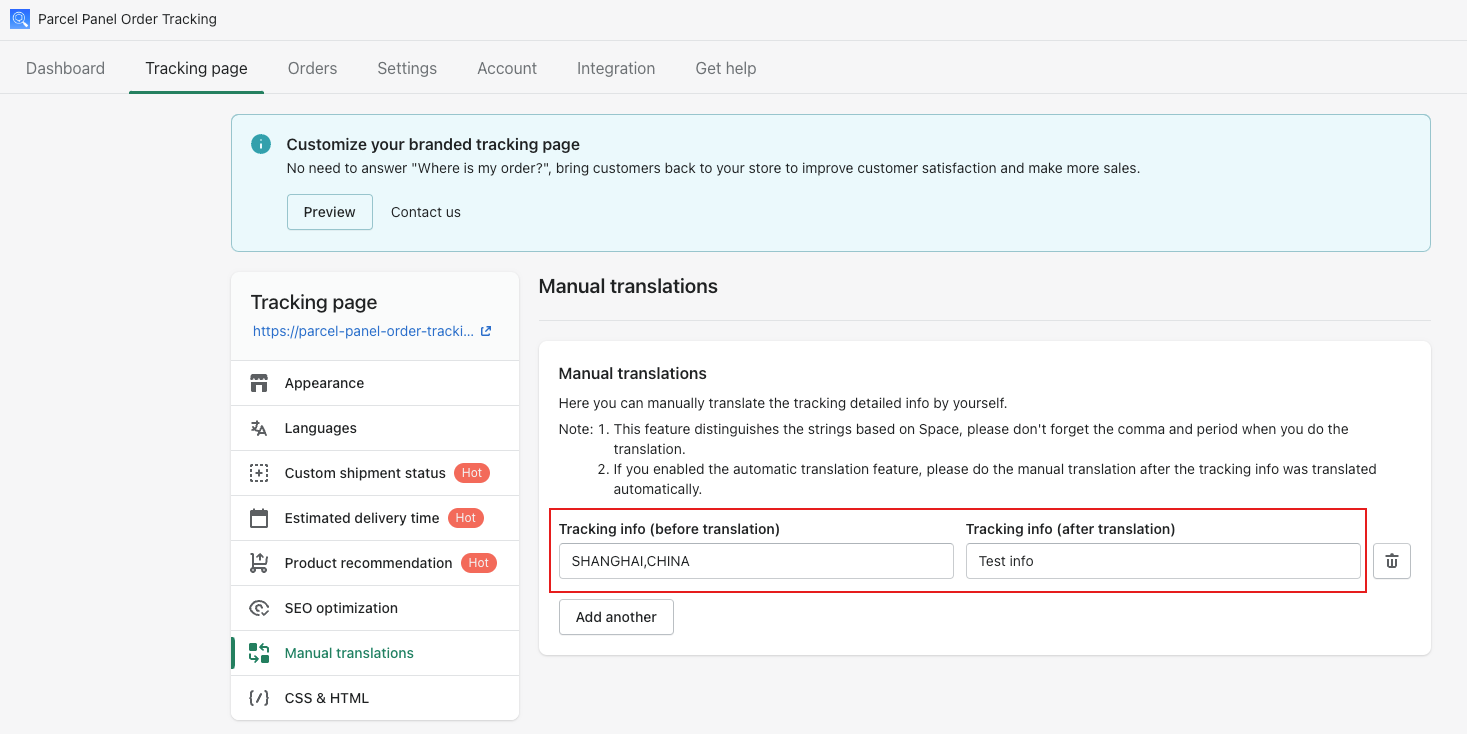Open Appearance in the sidebar

click(x=375, y=383)
